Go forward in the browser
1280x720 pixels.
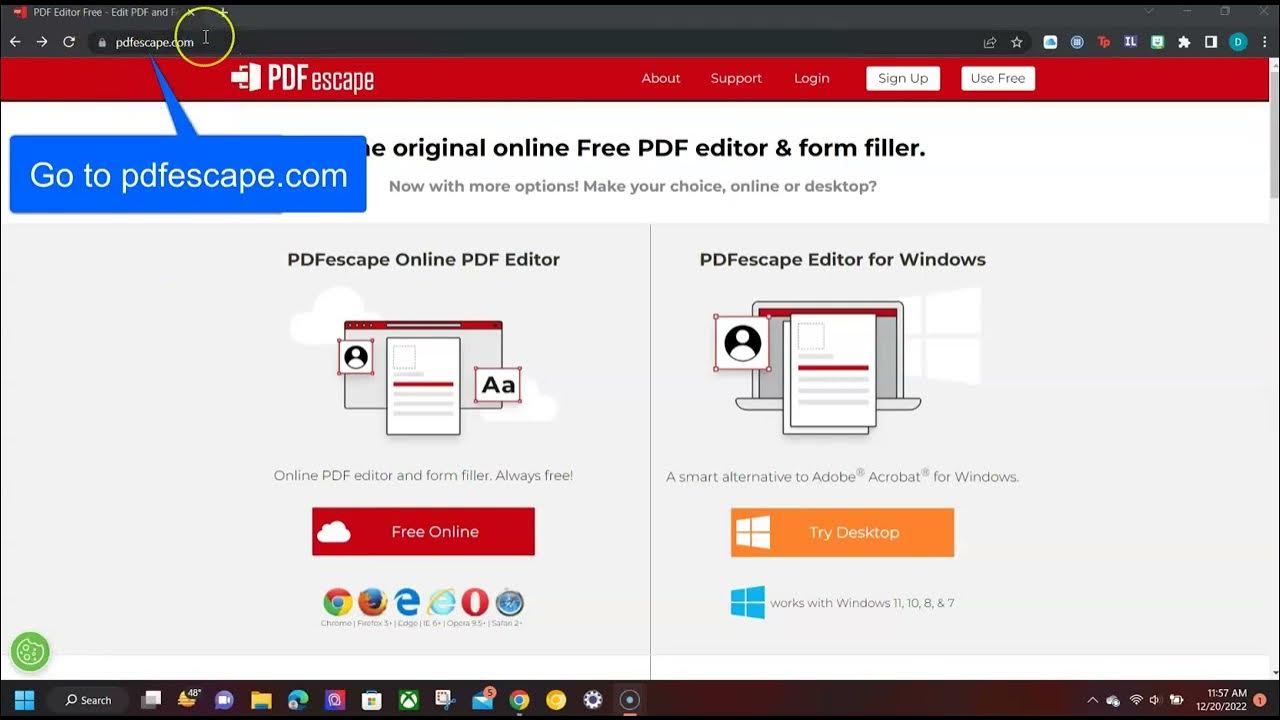click(x=42, y=42)
